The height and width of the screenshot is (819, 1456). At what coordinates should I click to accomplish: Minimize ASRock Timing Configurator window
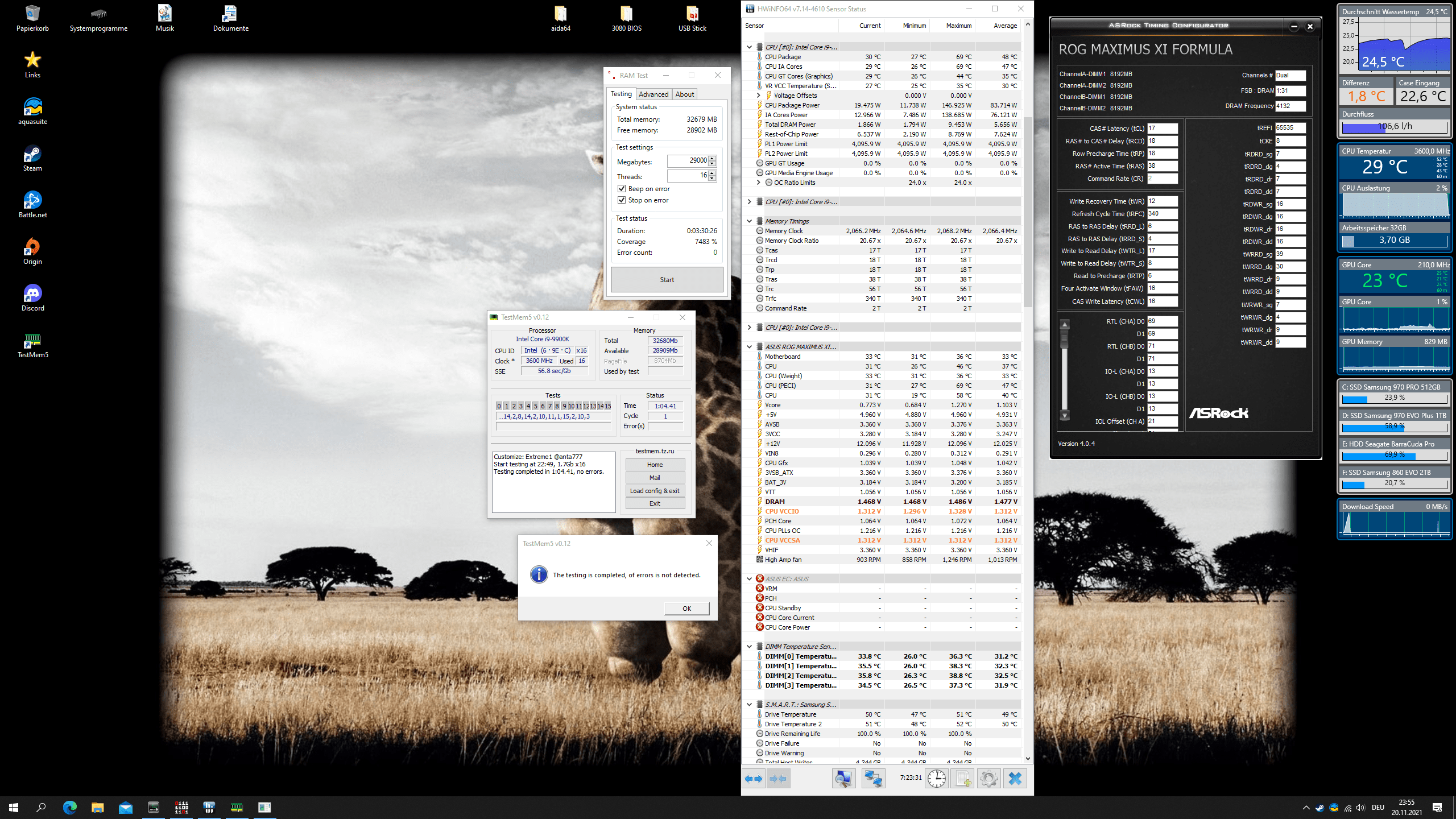click(x=1294, y=26)
